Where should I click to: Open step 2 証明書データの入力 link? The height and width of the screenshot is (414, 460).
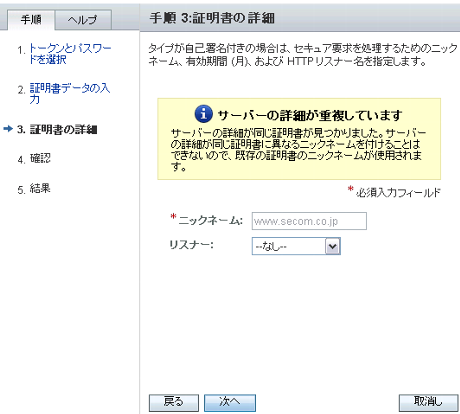(x=70, y=93)
